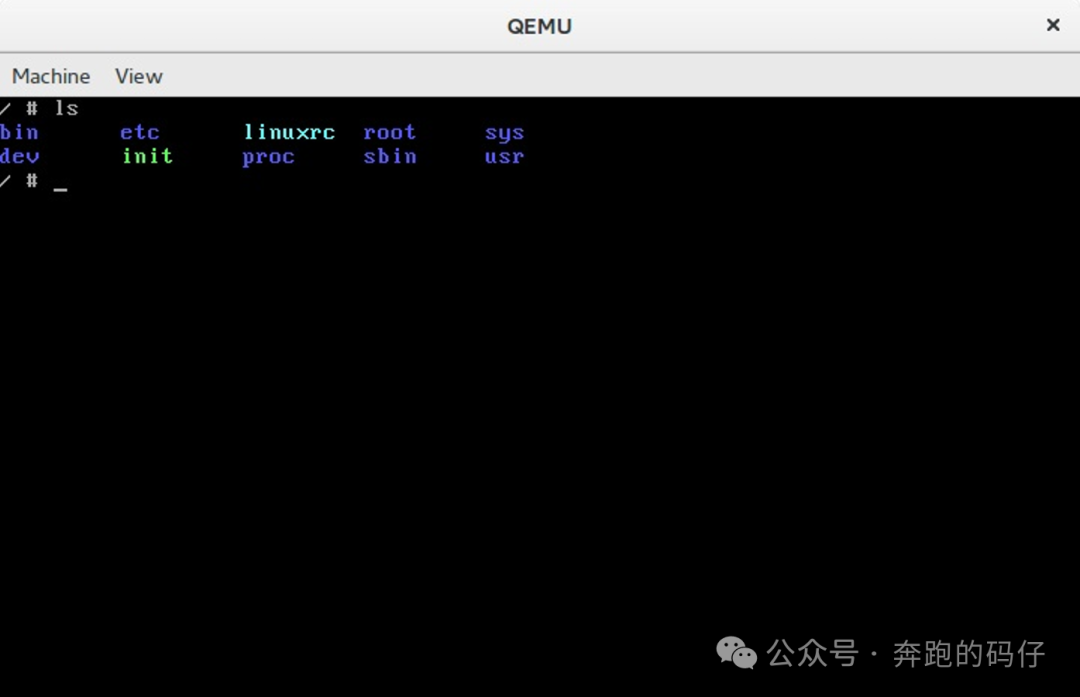Close the QEMU window
Screen dimensions: 1080x697
point(1054,25)
